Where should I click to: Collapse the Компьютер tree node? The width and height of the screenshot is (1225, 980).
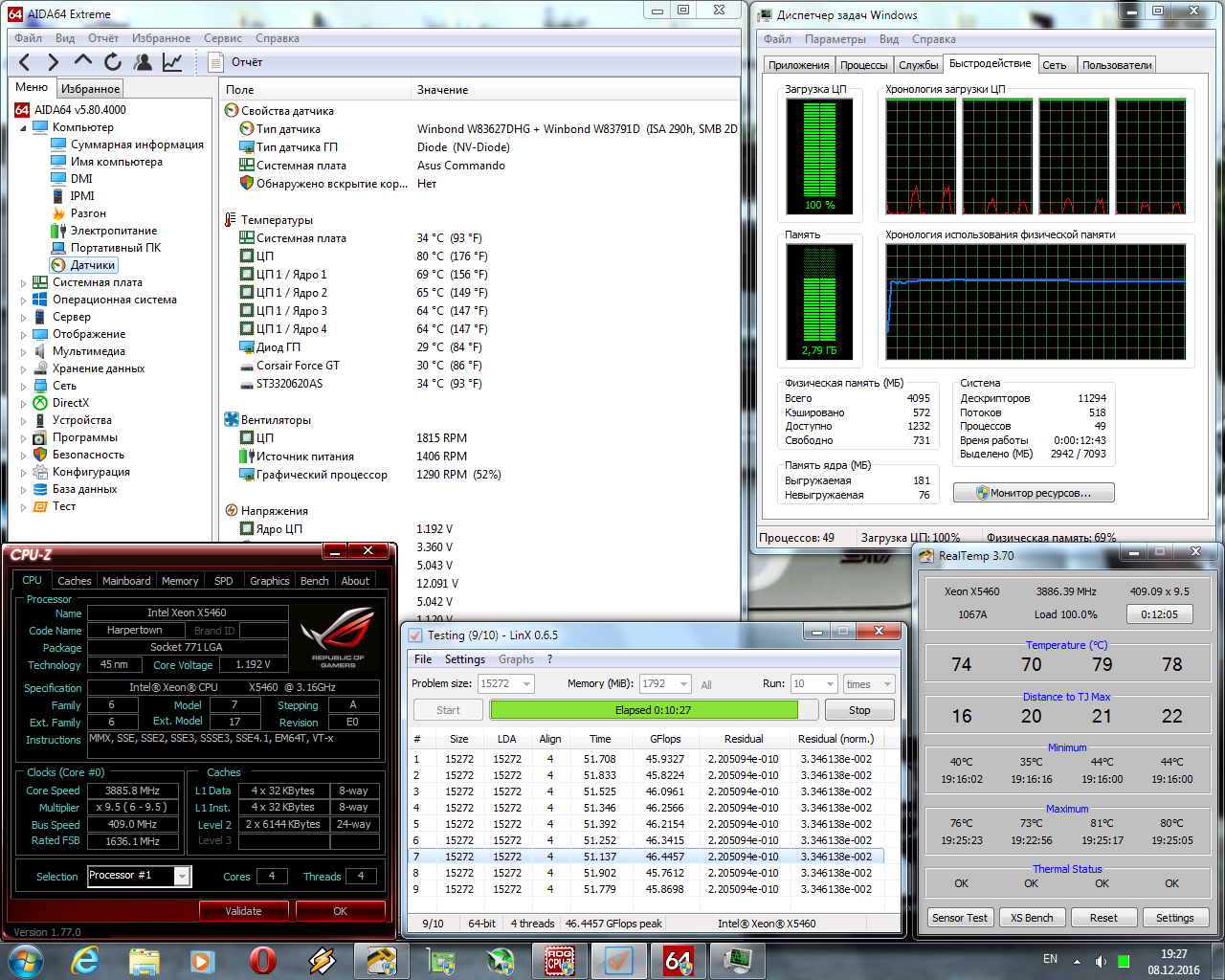pyautogui.click(x=24, y=127)
